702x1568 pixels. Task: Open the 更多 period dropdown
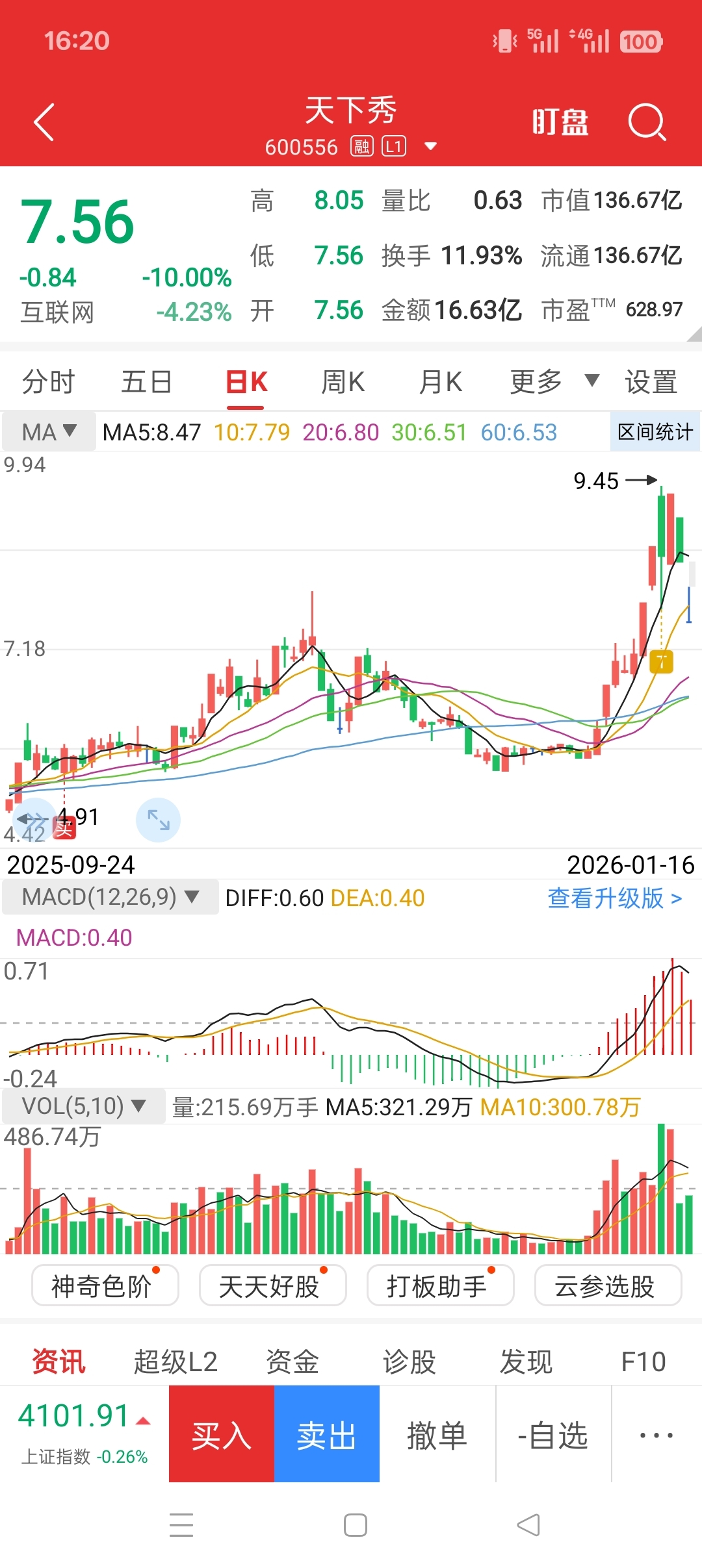[x=554, y=382]
